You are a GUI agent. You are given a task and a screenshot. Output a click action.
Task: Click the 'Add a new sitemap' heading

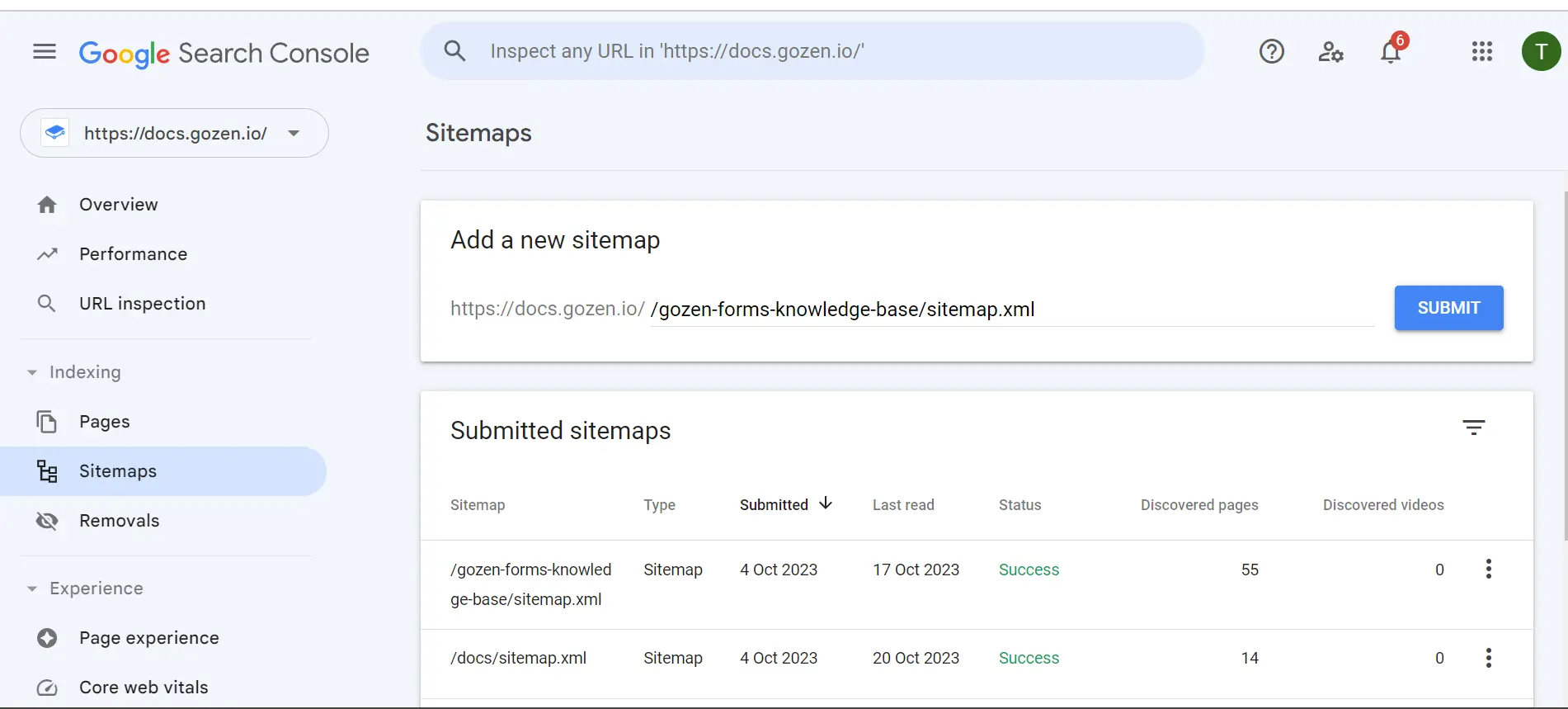pos(555,240)
